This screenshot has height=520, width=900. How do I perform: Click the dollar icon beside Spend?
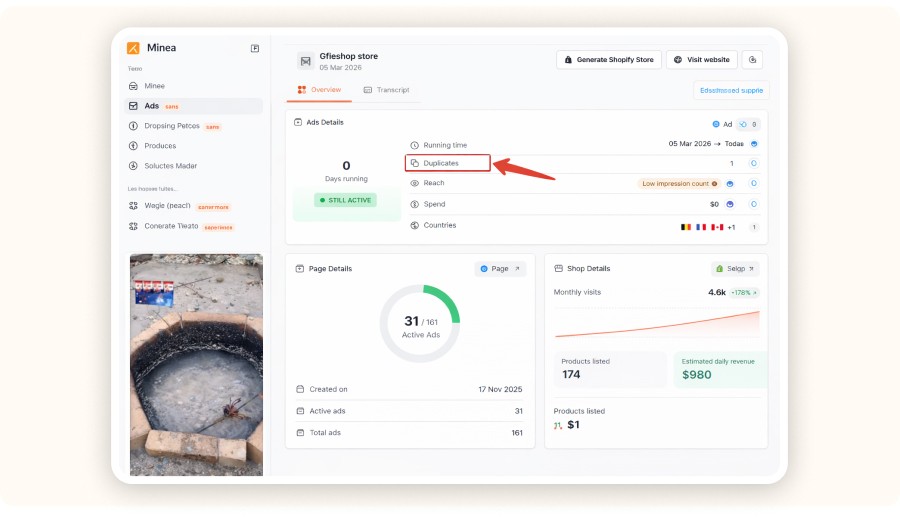pyautogui.click(x=414, y=204)
